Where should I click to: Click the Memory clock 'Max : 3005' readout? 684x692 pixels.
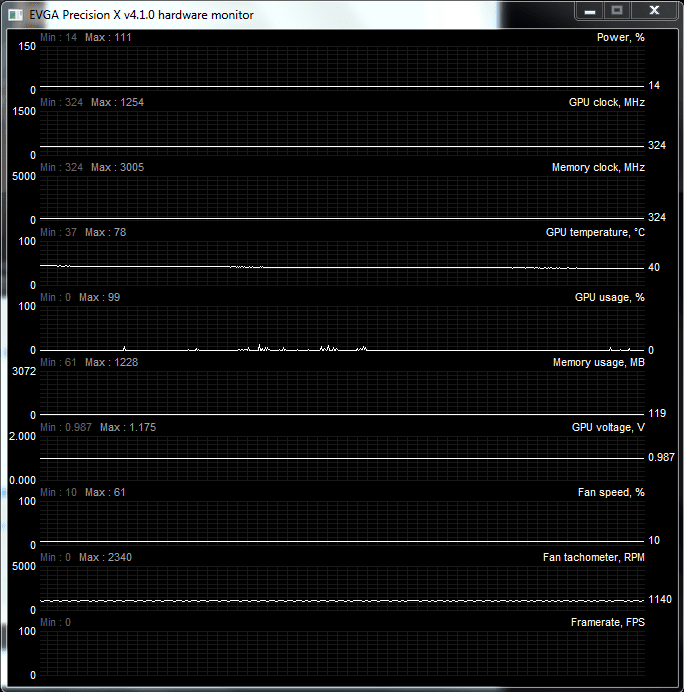click(117, 167)
